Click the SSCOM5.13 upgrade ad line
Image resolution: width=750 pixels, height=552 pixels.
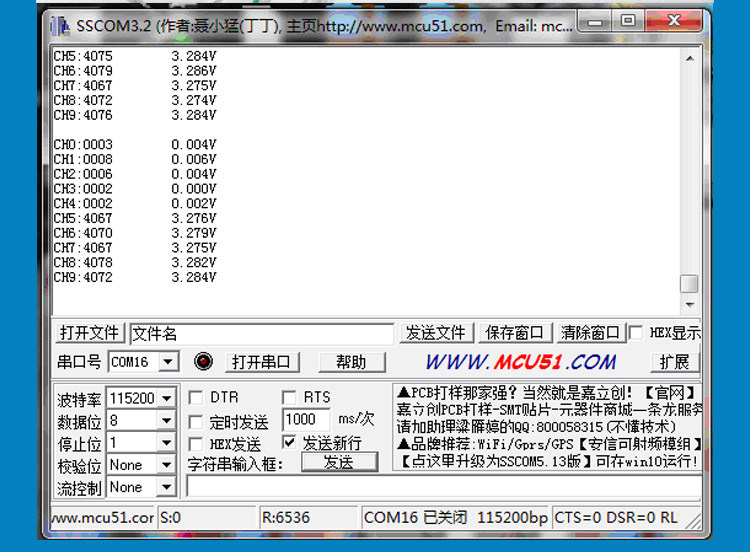[548, 462]
